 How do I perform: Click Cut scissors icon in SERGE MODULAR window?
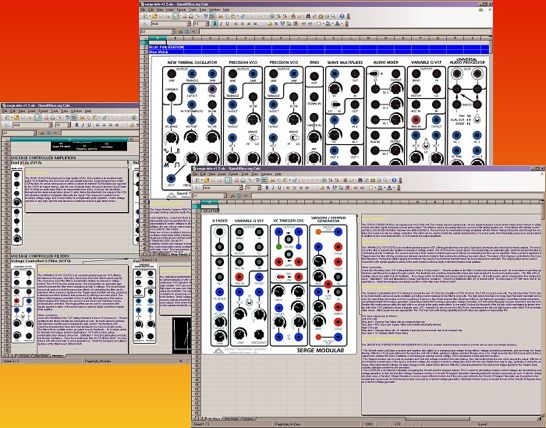[x=273, y=180]
